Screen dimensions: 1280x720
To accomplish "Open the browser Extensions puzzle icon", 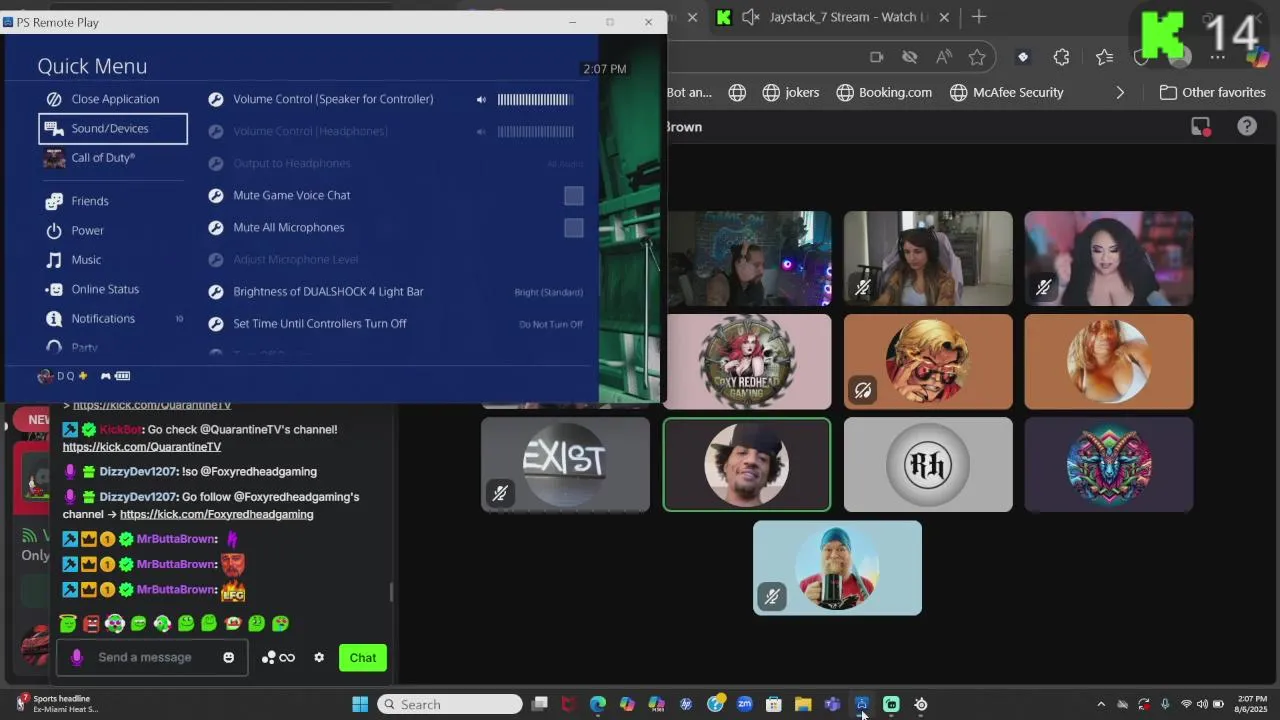I will click(x=1061, y=57).
